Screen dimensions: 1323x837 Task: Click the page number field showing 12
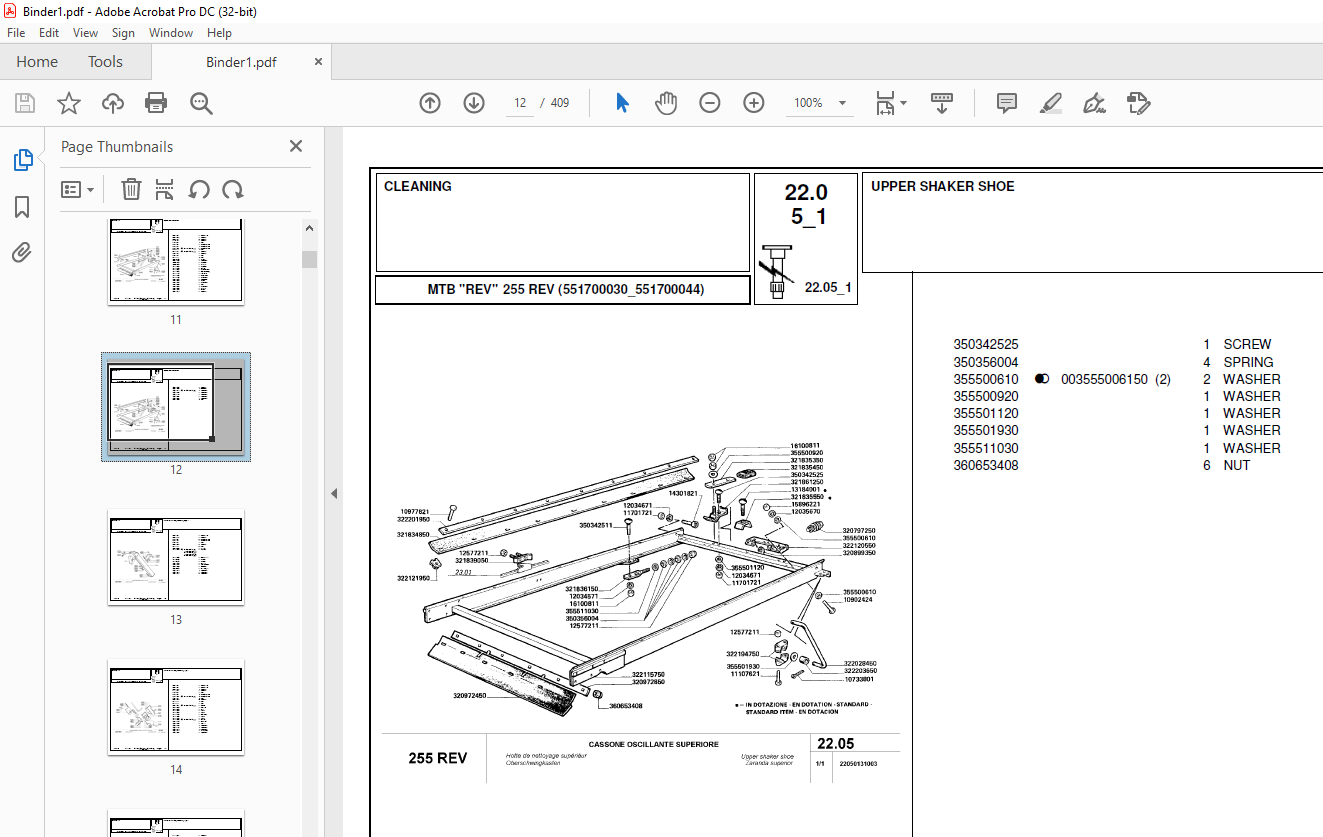(520, 103)
